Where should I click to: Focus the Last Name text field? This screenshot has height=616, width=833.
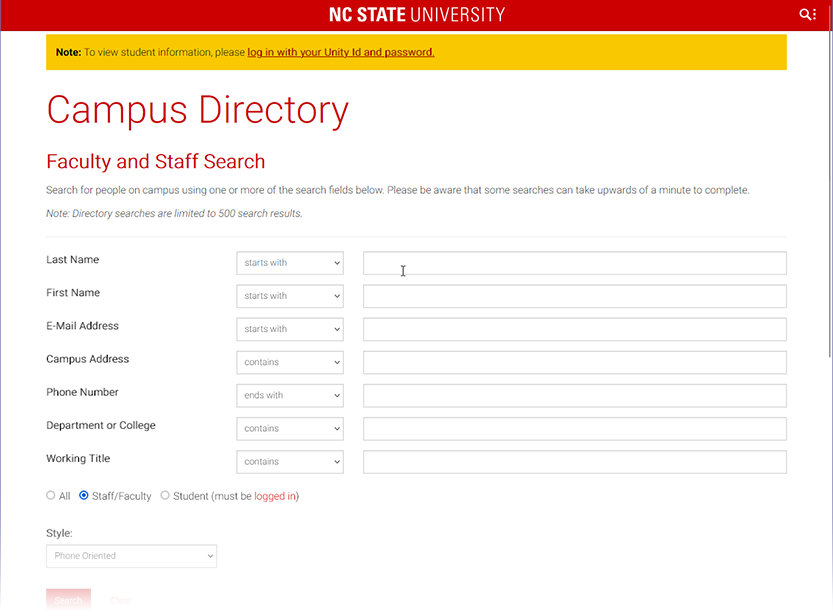[x=575, y=263]
